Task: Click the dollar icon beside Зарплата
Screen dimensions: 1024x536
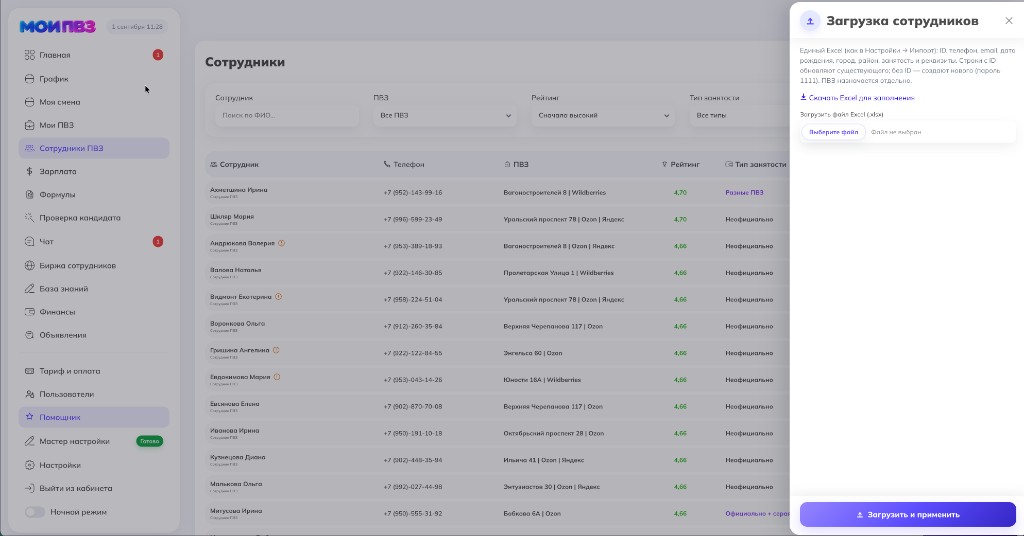Action: pos(29,171)
